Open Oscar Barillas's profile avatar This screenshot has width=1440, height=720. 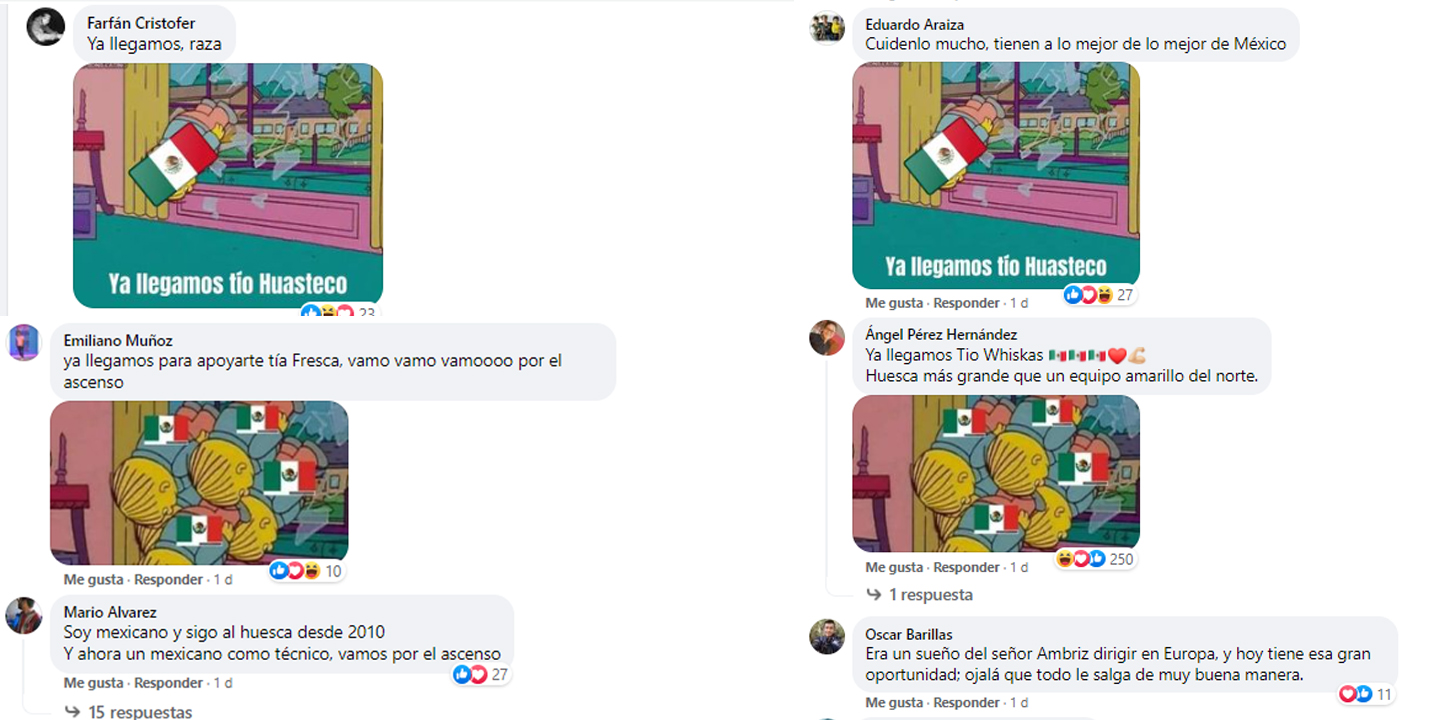click(827, 636)
